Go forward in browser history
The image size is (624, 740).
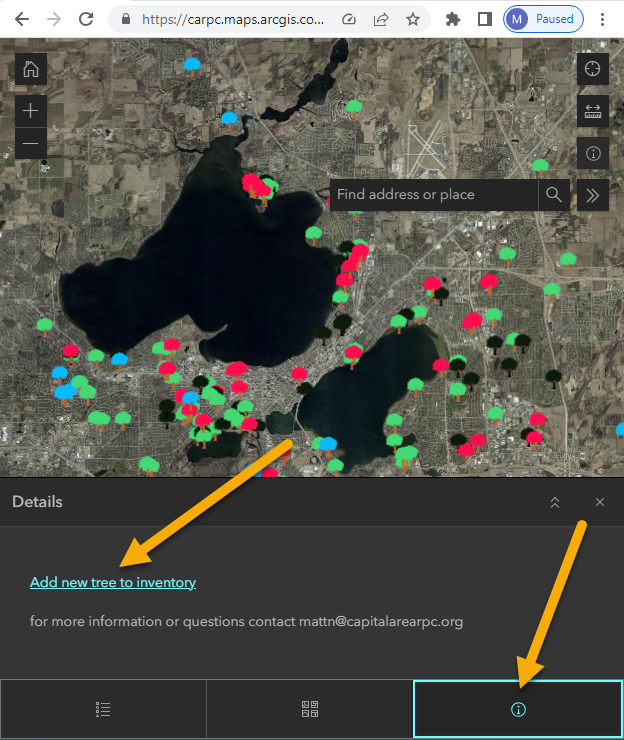click(54, 19)
